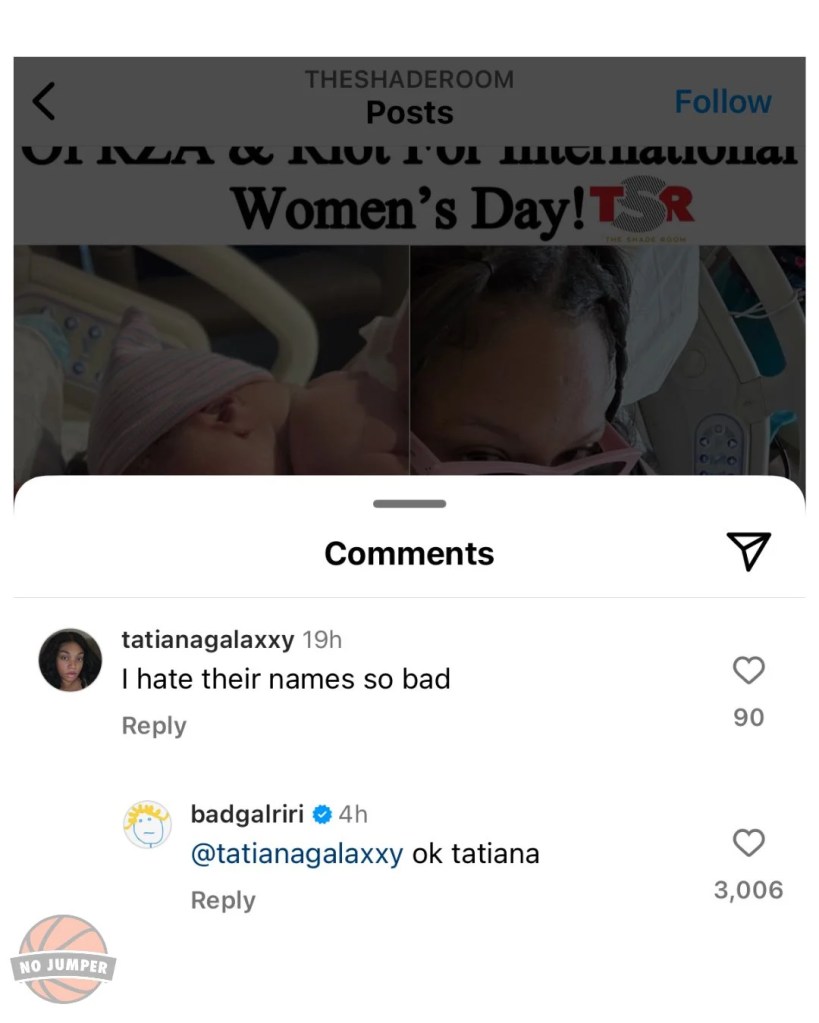This screenshot has width=819, height=1023.
Task: Reply to badgalriri's comment
Action: click(x=223, y=900)
